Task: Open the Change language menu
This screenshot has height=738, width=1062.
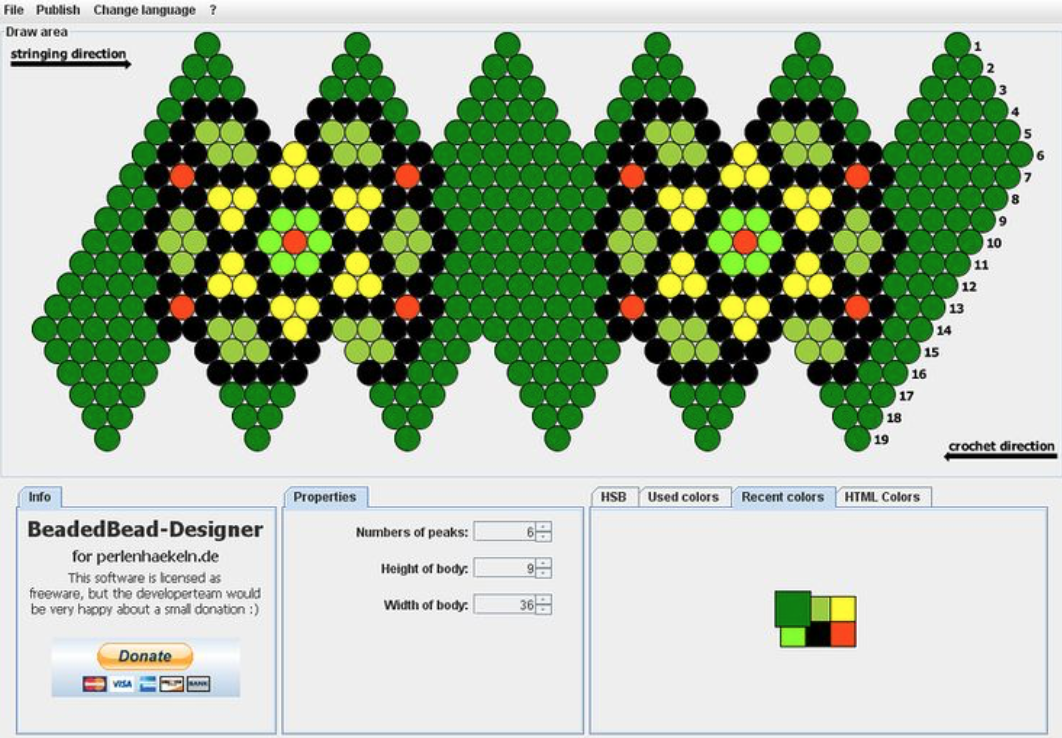Action: pyautogui.click(x=144, y=10)
